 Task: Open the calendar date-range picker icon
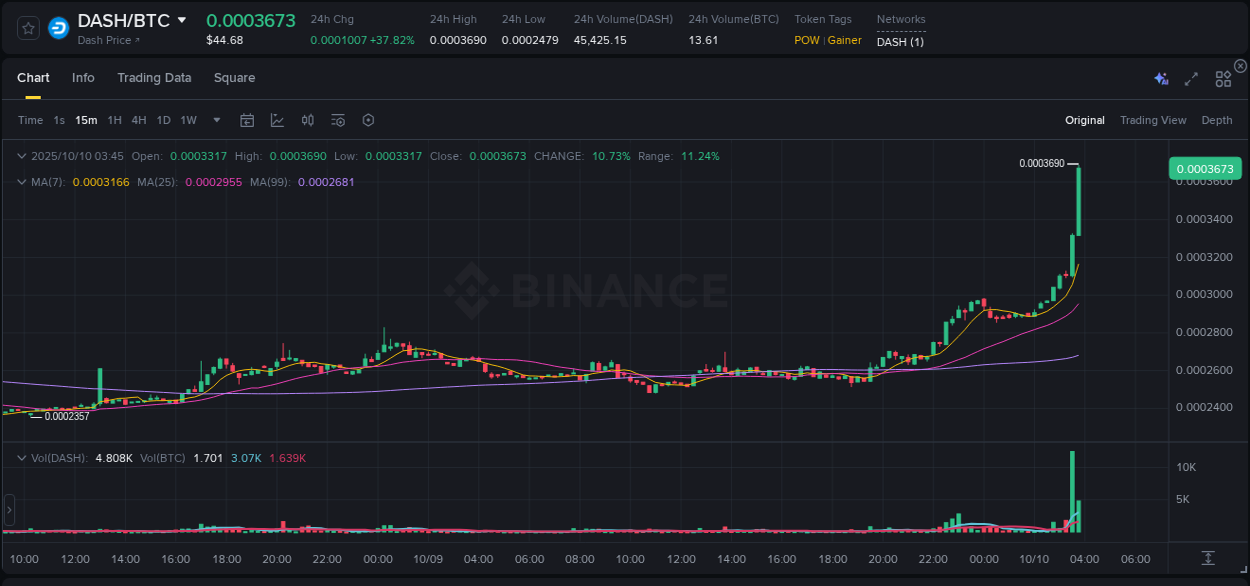coord(247,120)
